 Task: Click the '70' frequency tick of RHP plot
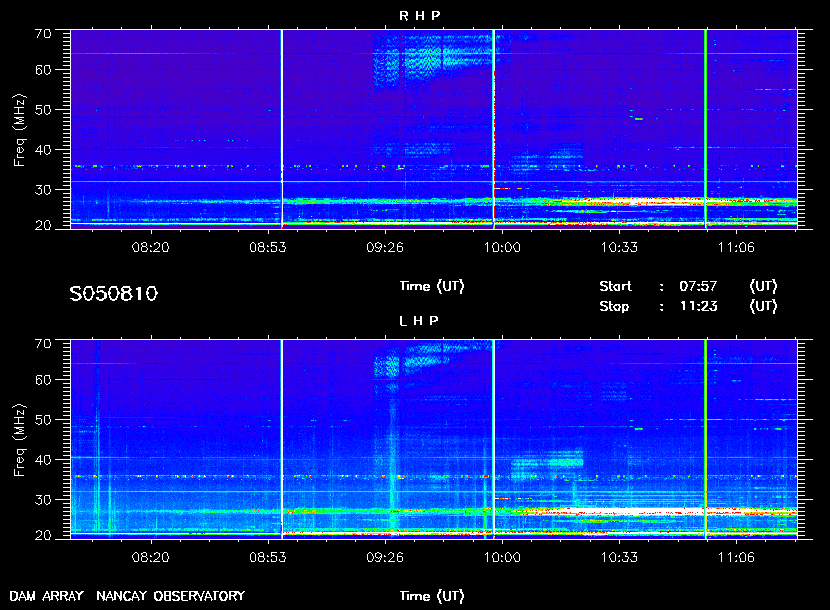click(43, 34)
